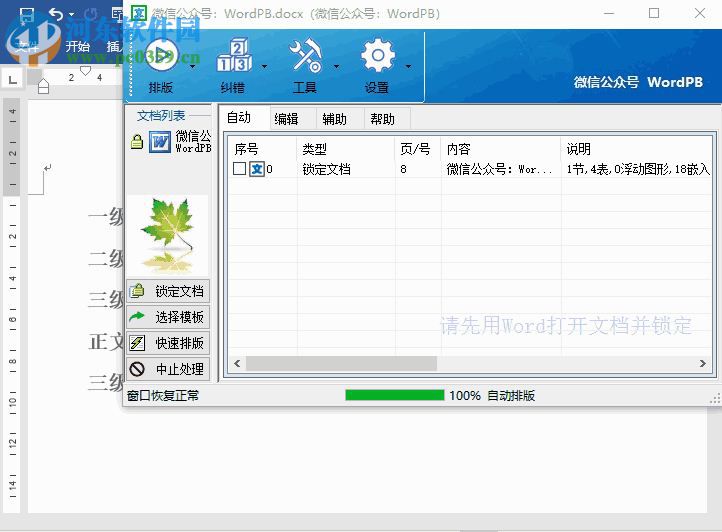Image resolution: width=722 pixels, height=532 pixels.
Task: Expand the 设置 dropdown arrow
Action: pyautogui.click(x=408, y=66)
